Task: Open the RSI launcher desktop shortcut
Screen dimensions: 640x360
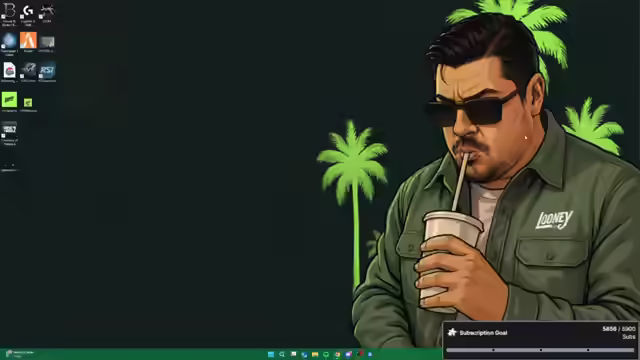Action: (47, 70)
